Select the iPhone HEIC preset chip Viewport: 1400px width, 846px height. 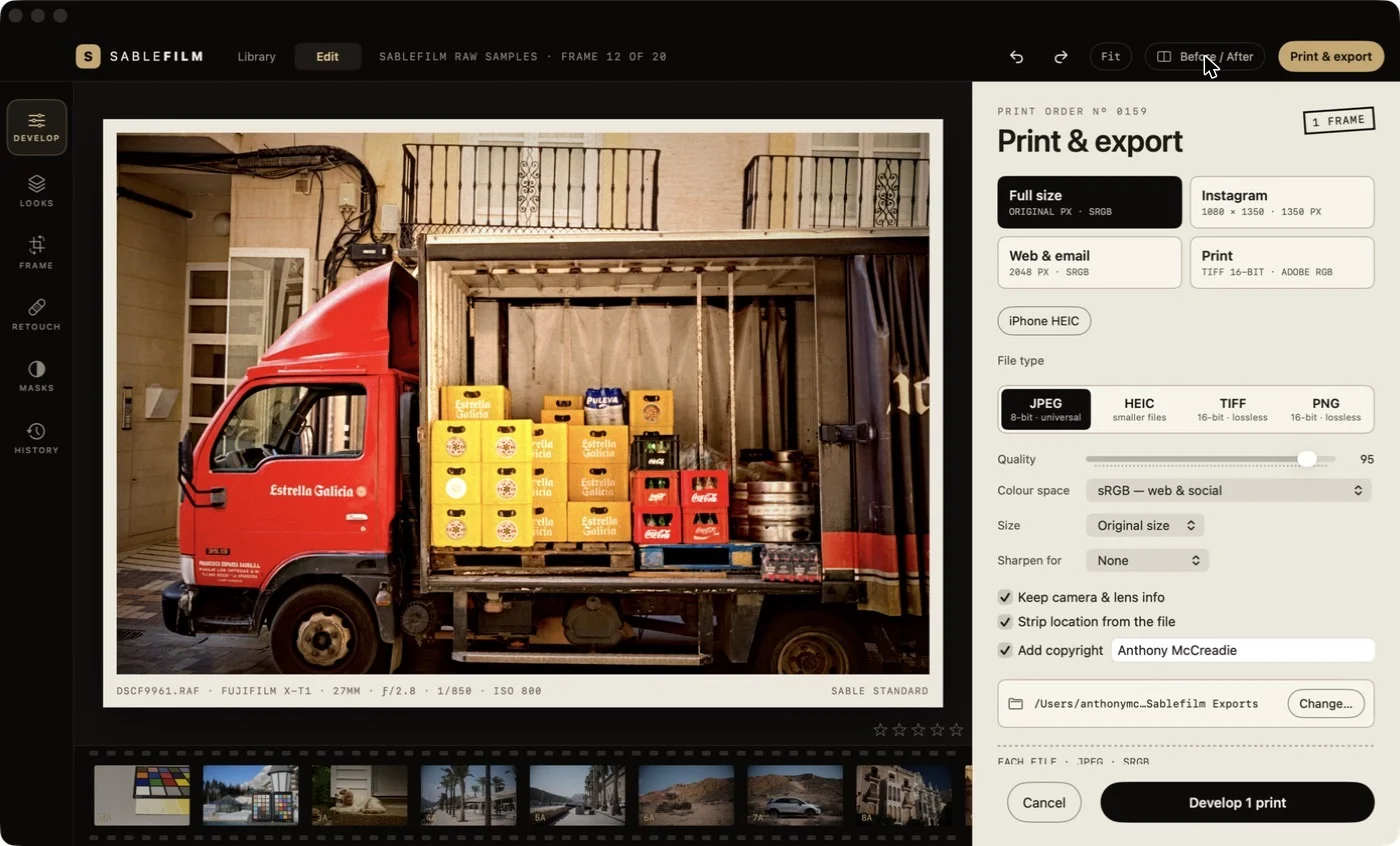pyautogui.click(x=1044, y=321)
